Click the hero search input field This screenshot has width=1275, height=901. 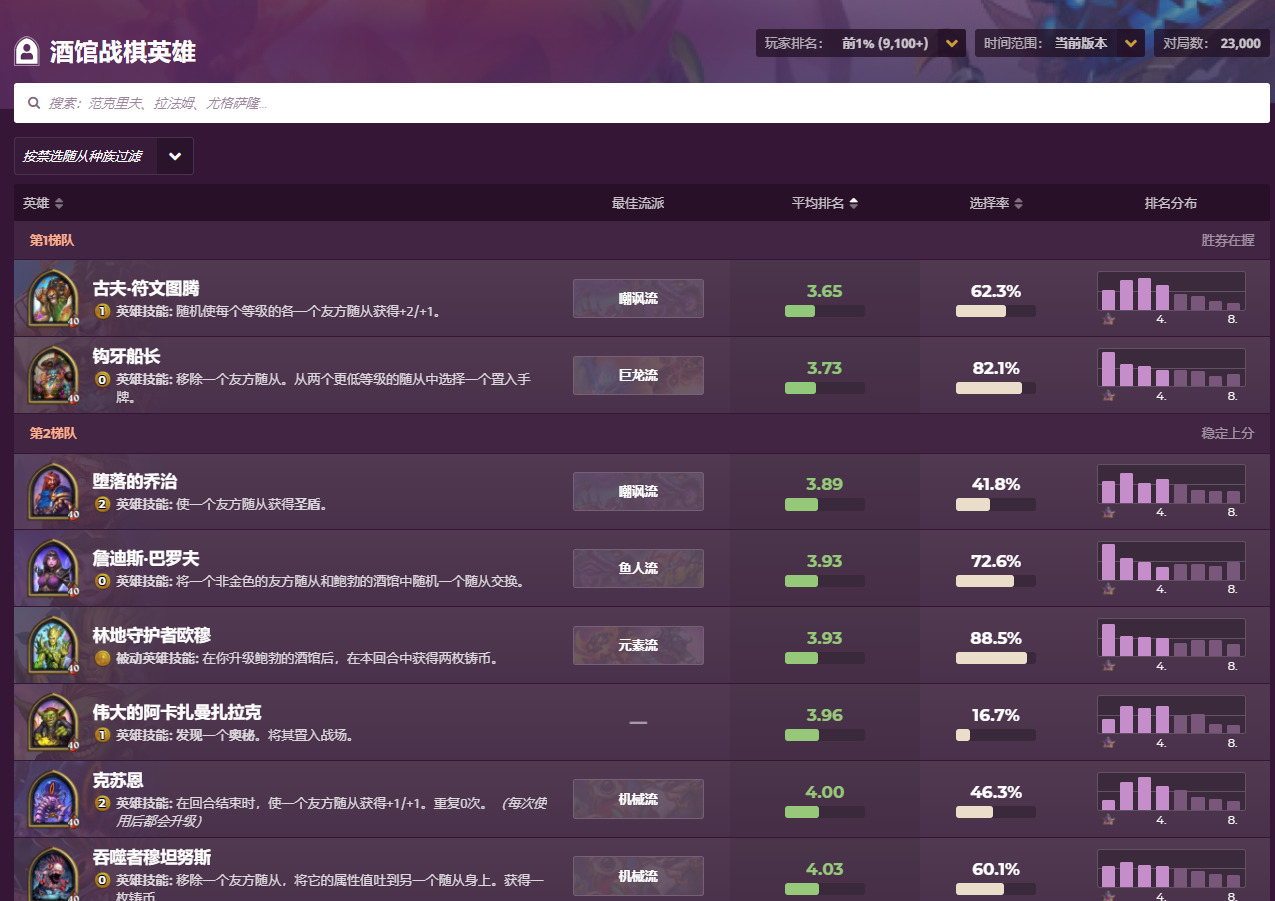coord(650,103)
